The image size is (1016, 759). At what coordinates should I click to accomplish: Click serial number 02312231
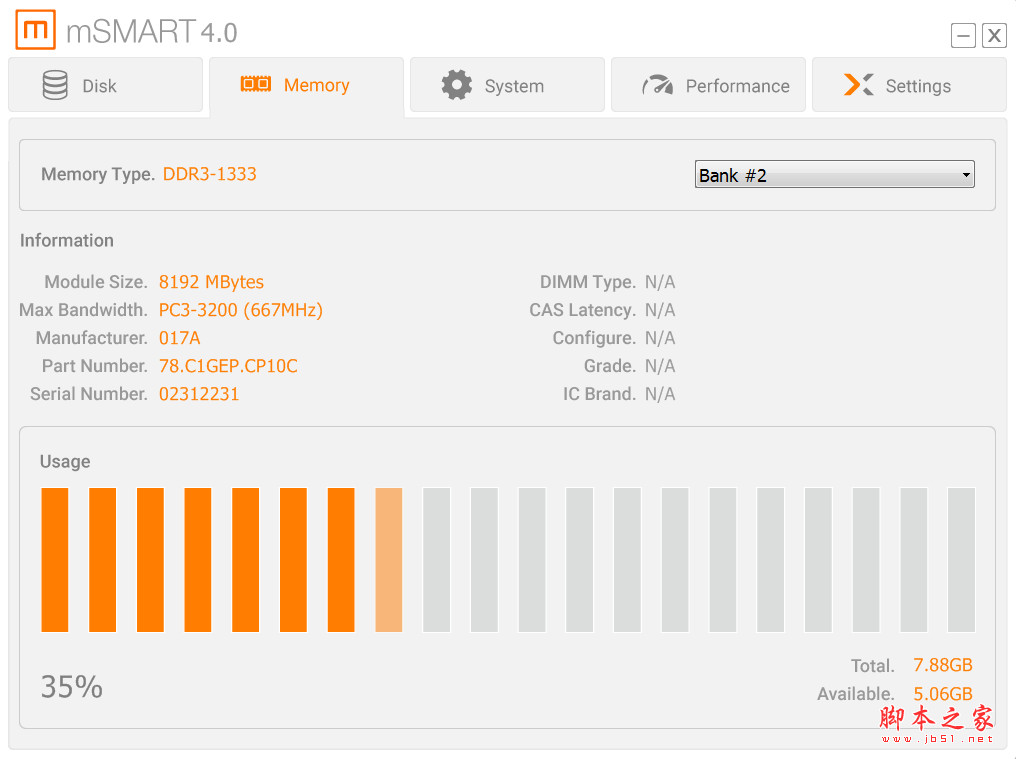199,393
